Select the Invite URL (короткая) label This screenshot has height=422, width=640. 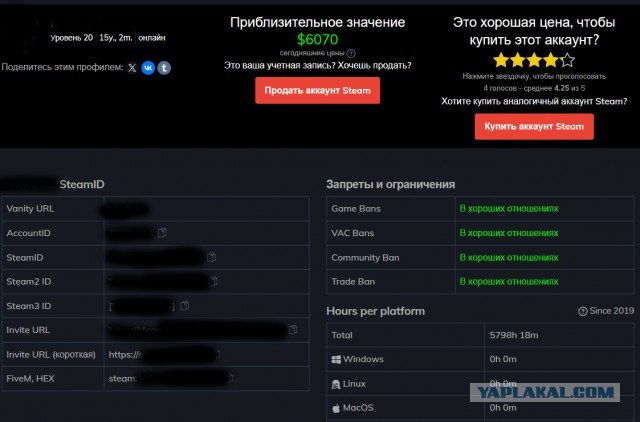pyautogui.click(x=51, y=355)
